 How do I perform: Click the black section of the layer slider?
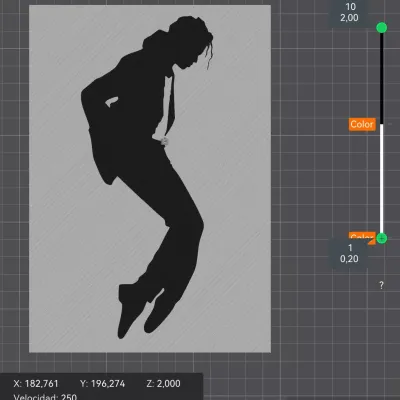[382, 78]
